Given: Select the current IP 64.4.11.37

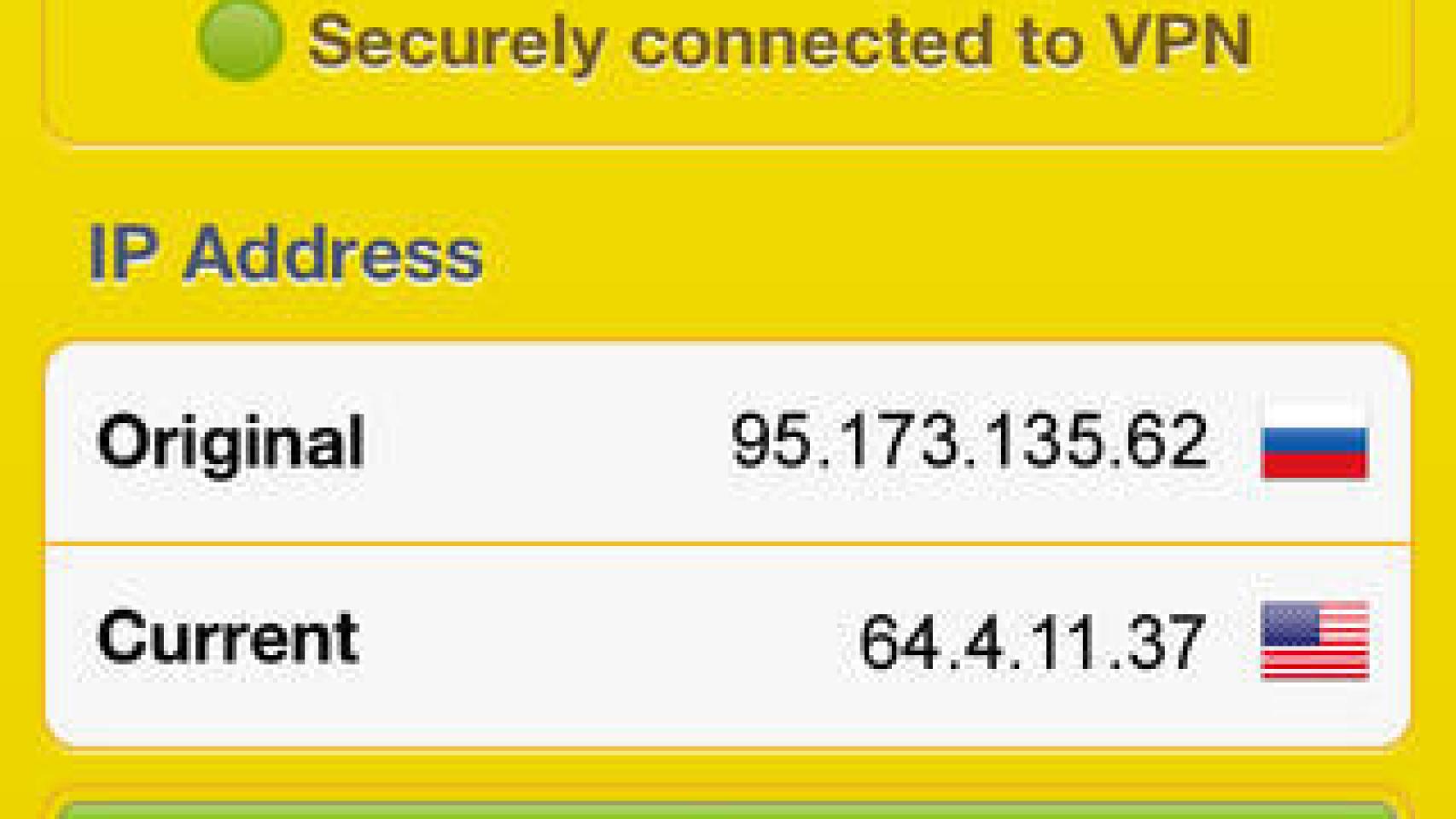Looking at the screenshot, I should [1033, 642].
